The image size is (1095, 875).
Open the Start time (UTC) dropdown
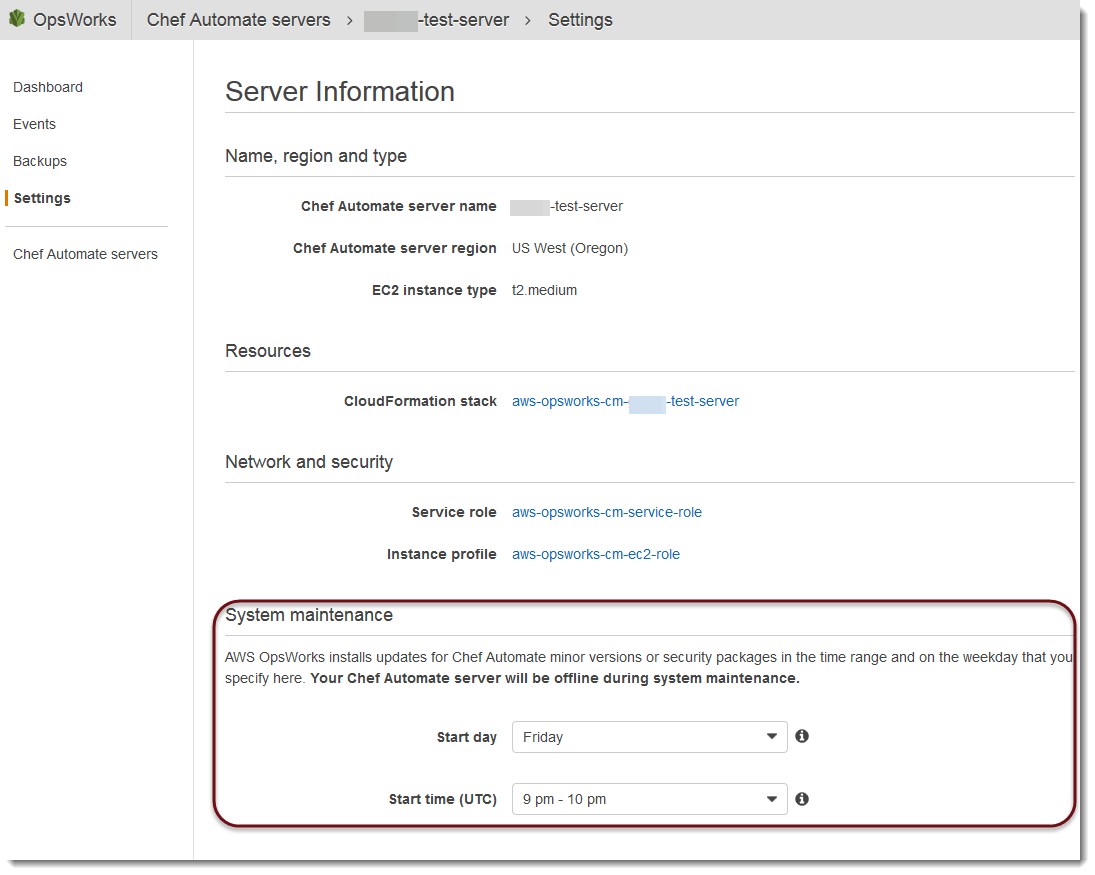pos(649,799)
